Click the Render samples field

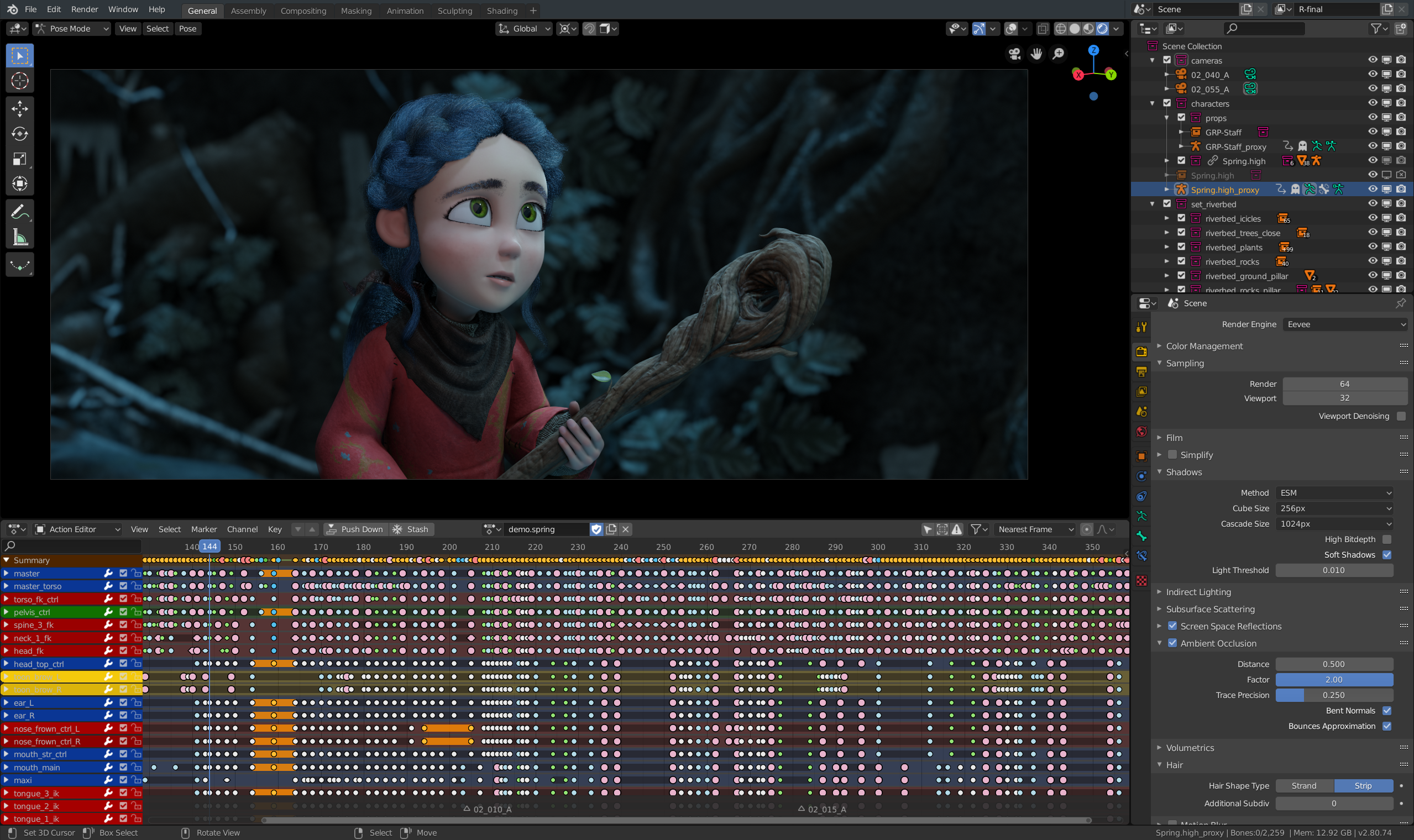[x=1345, y=384]
